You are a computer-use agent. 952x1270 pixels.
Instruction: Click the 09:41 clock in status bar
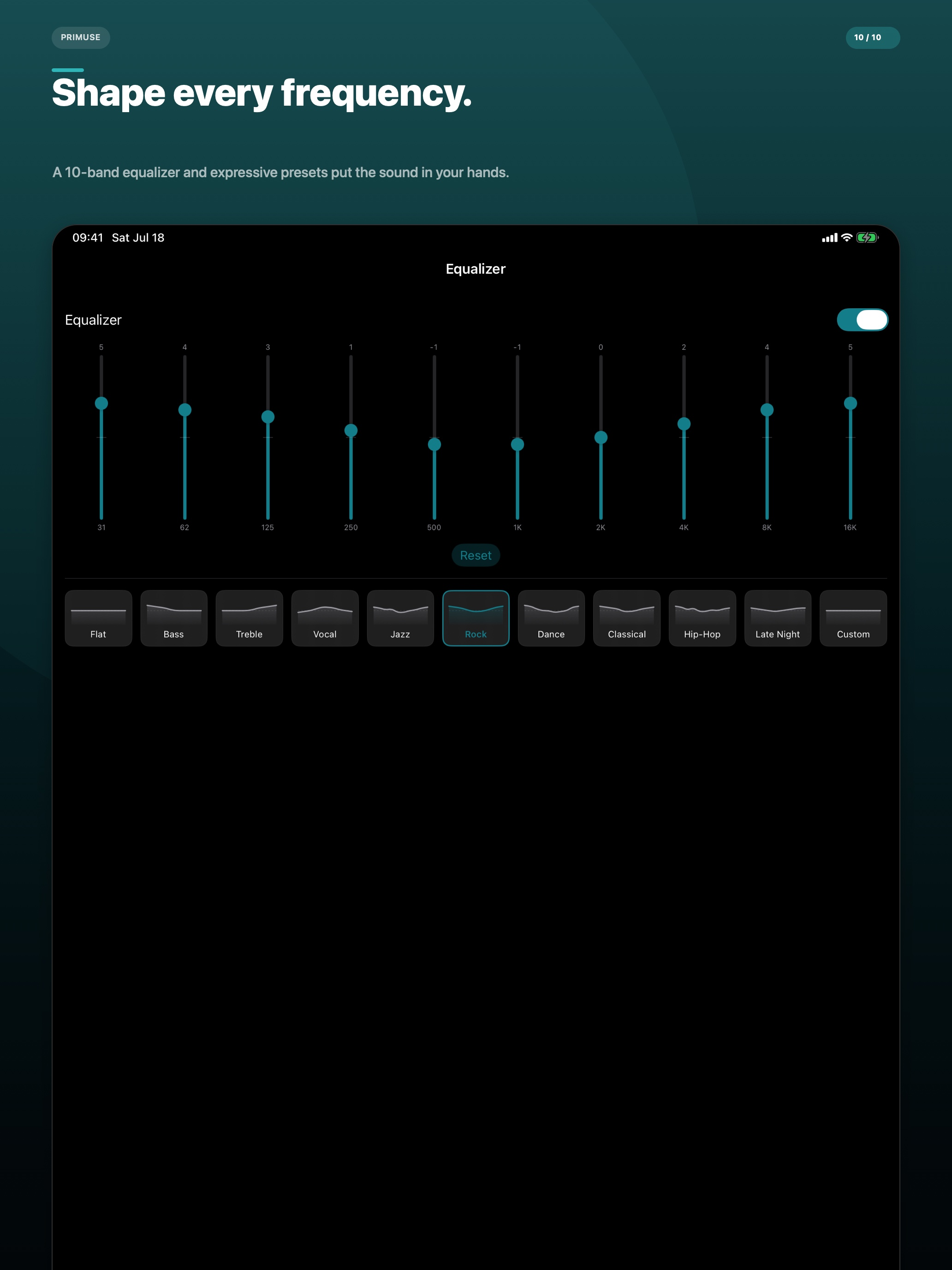click(88, 238)
